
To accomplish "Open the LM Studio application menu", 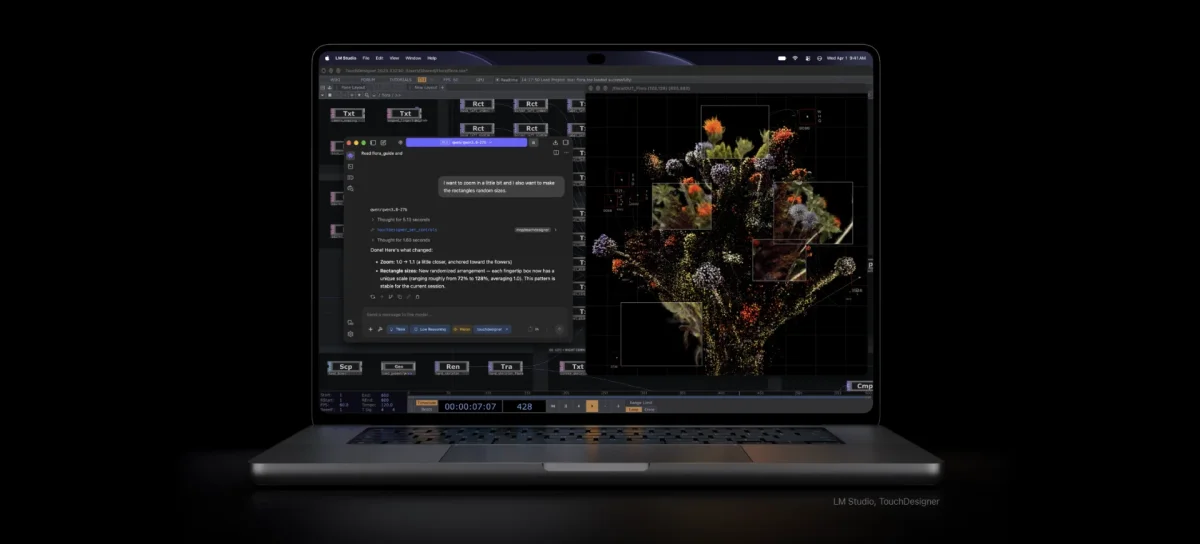I will pyautogui.click(x=346, y=58).
